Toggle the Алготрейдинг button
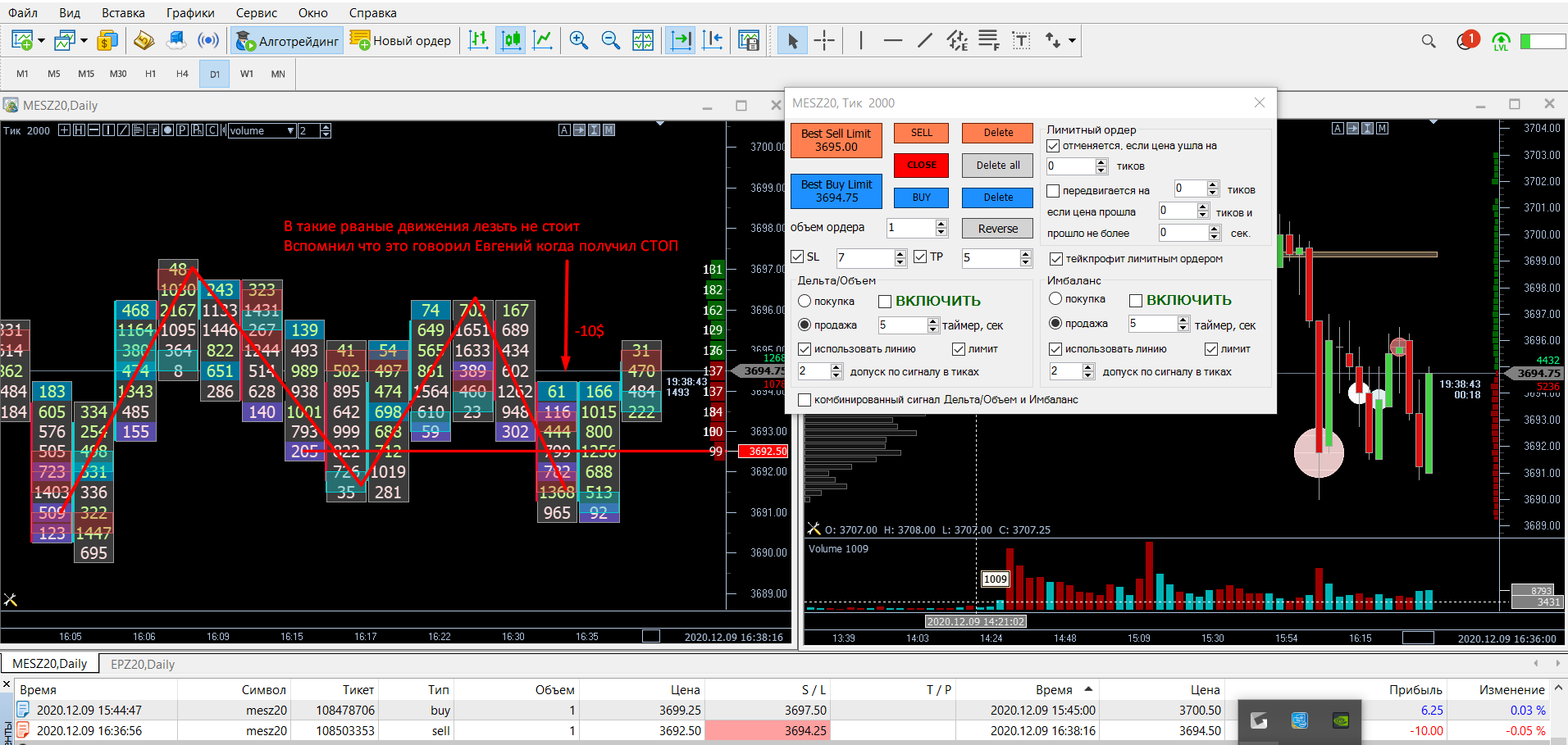This screenshot has height=745, width=1568. [x=287, y=40]
